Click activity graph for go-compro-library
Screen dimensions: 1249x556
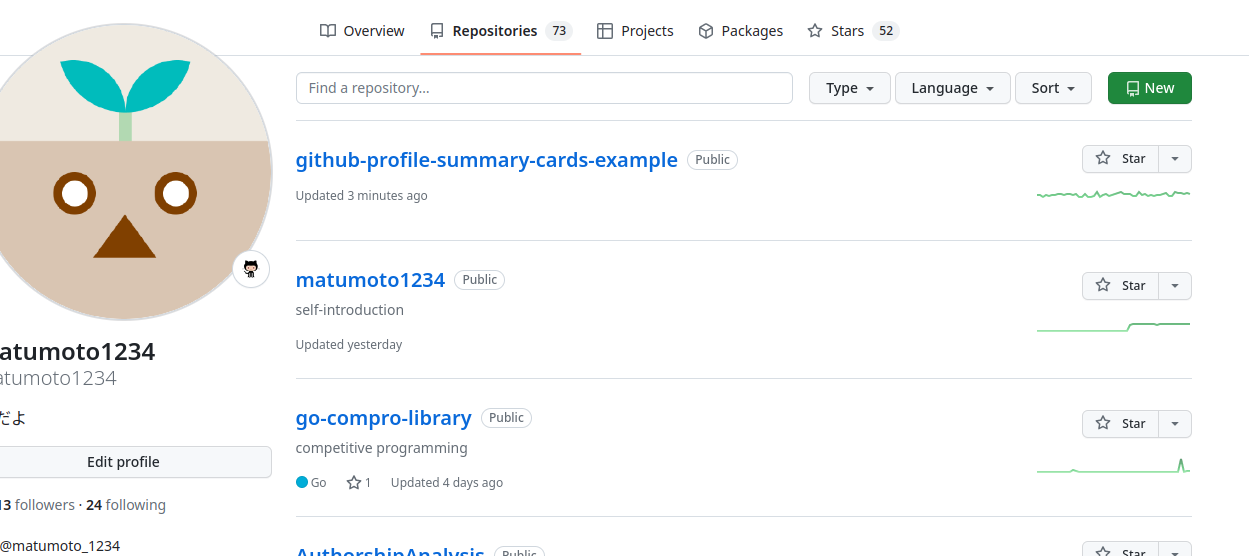click(x=1114, y=465)
